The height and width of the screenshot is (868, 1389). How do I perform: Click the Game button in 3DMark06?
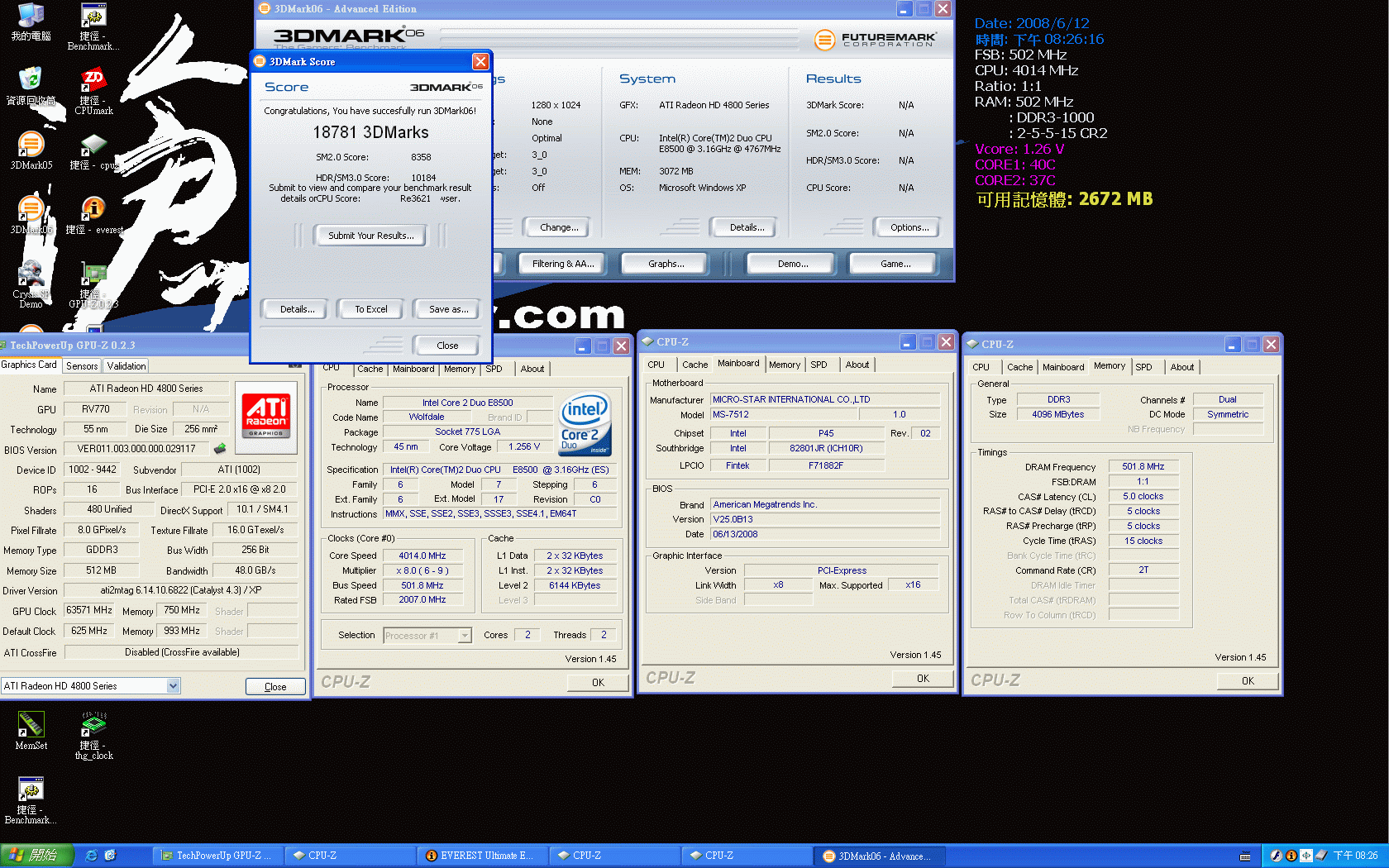click(895, 264)
